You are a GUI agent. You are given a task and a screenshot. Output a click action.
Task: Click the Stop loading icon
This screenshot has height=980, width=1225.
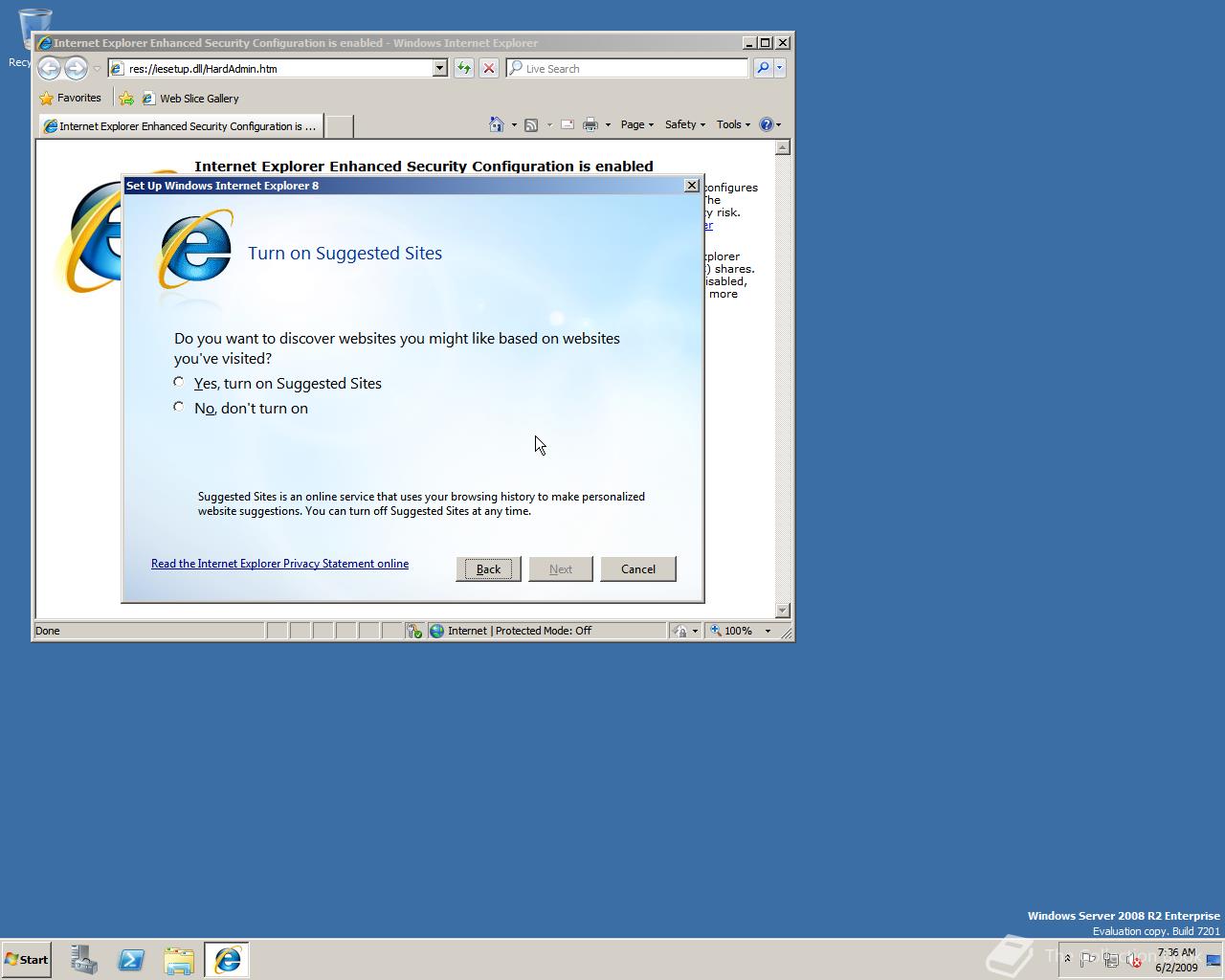pyautogui.click(x=488, y=68)
